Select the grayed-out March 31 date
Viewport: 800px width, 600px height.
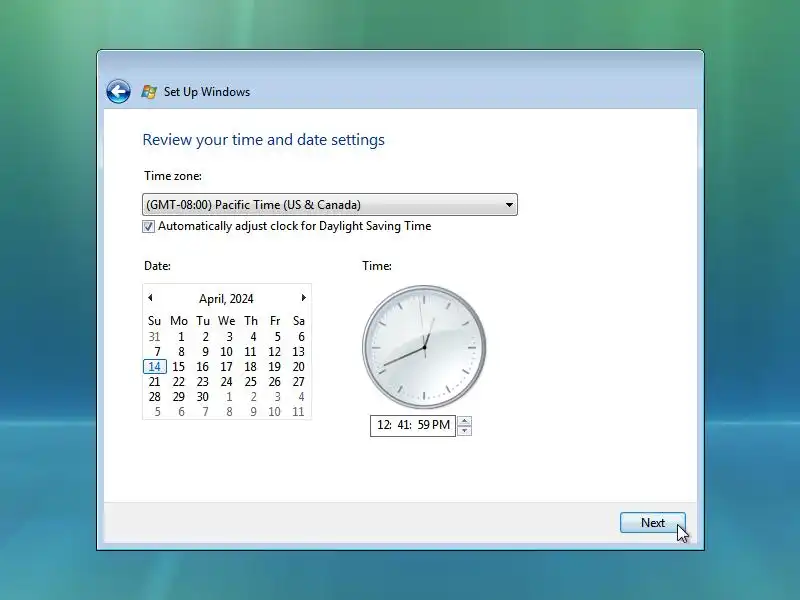click(x=154, y=337)
